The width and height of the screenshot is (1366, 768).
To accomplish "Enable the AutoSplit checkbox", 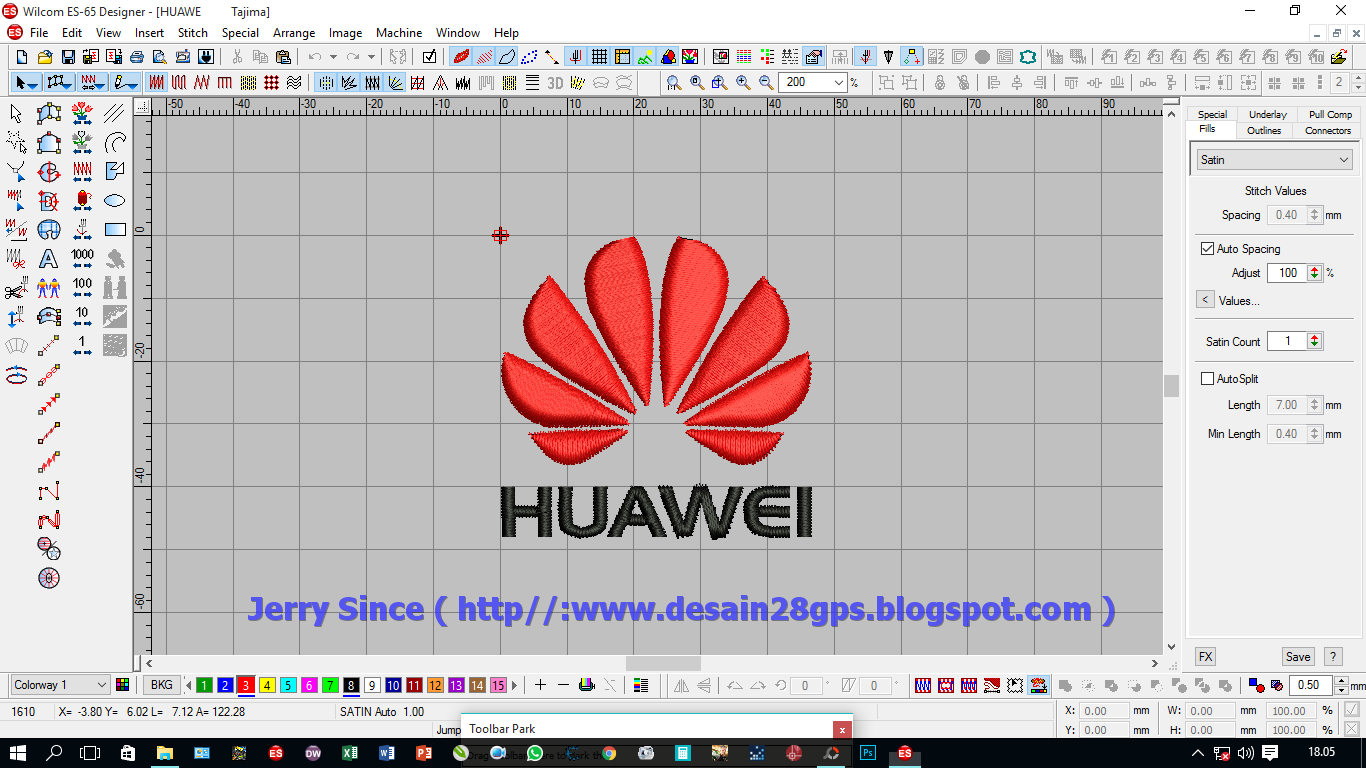I will [1207, 378].
